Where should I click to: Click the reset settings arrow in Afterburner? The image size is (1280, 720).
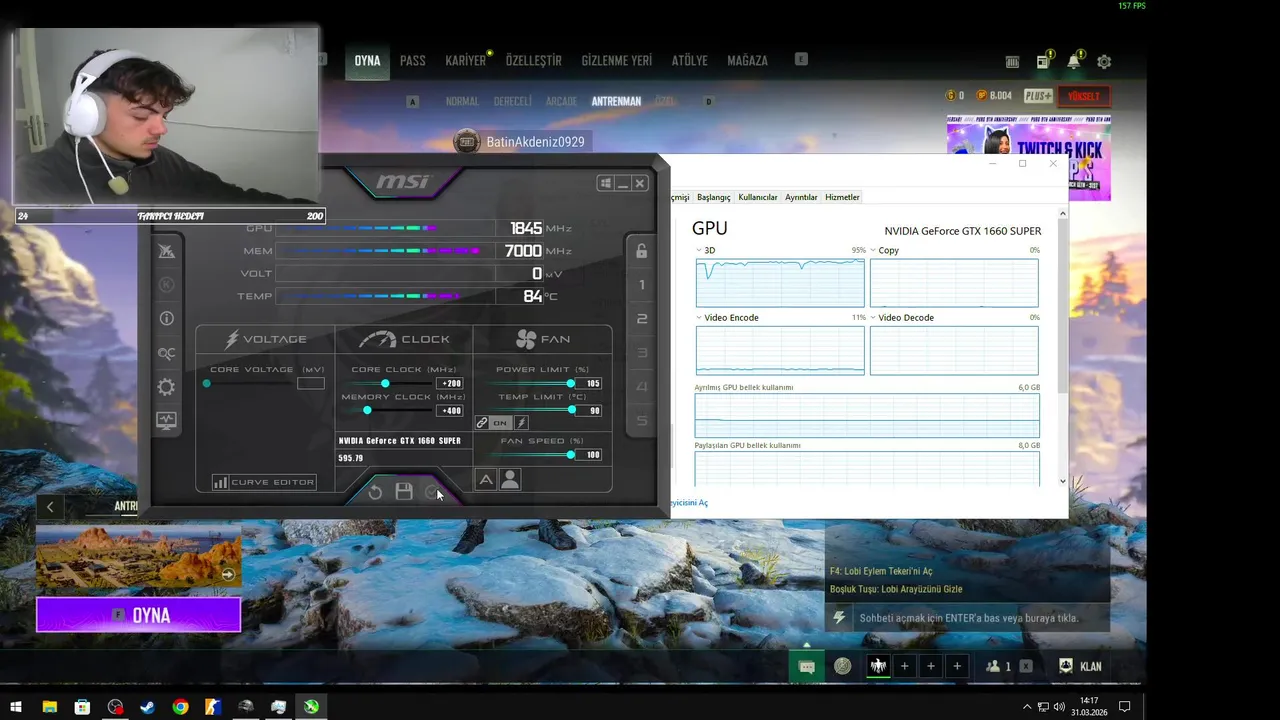coord(375,492)
